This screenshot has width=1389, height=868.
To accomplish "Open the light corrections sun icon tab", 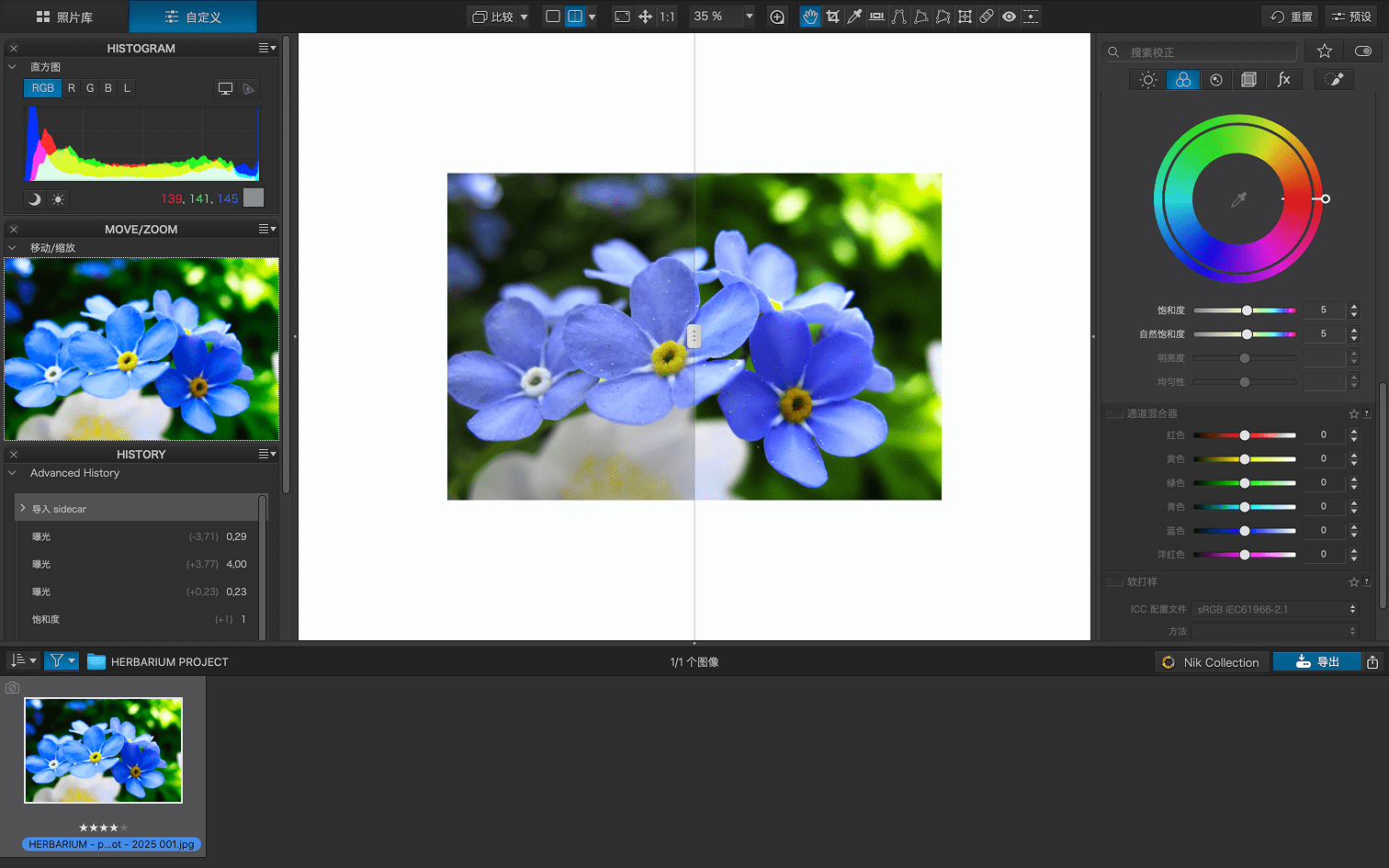I will tap(1148, 80).
